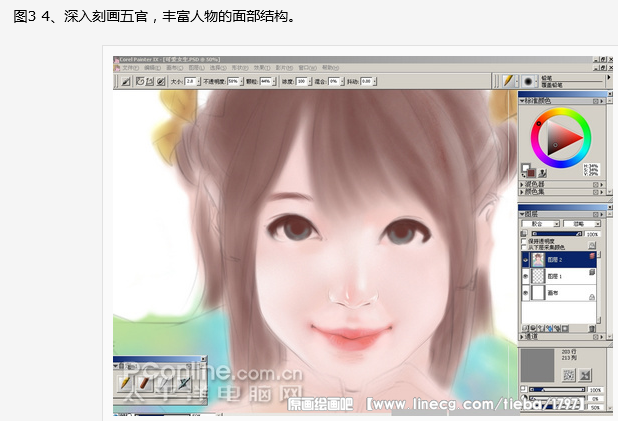This screenshot has width=618, height=421.
Task: Click the trash icon in layers panel
Action: [x=592, y=328]
